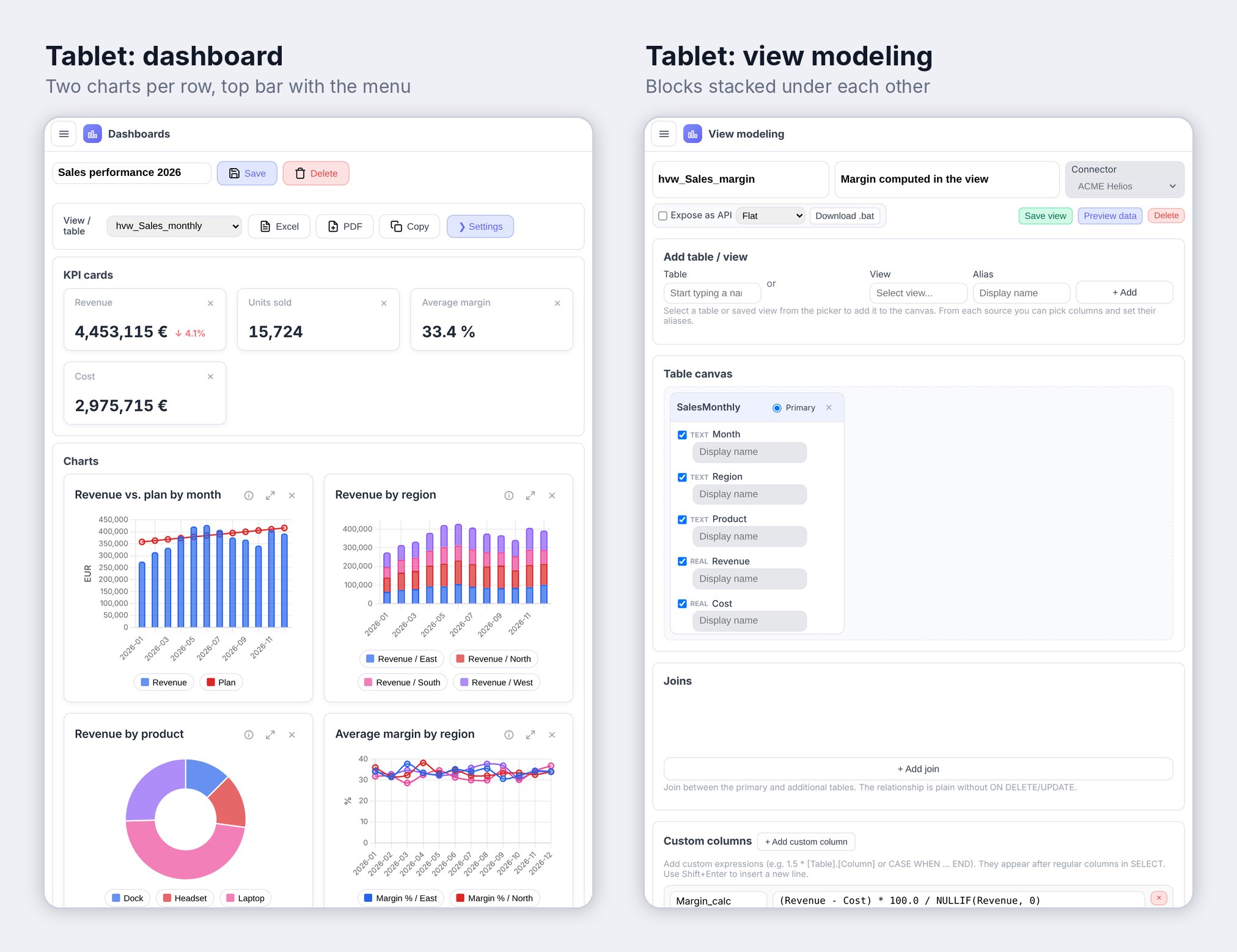Uncheck the Product column checkbox

682,519
